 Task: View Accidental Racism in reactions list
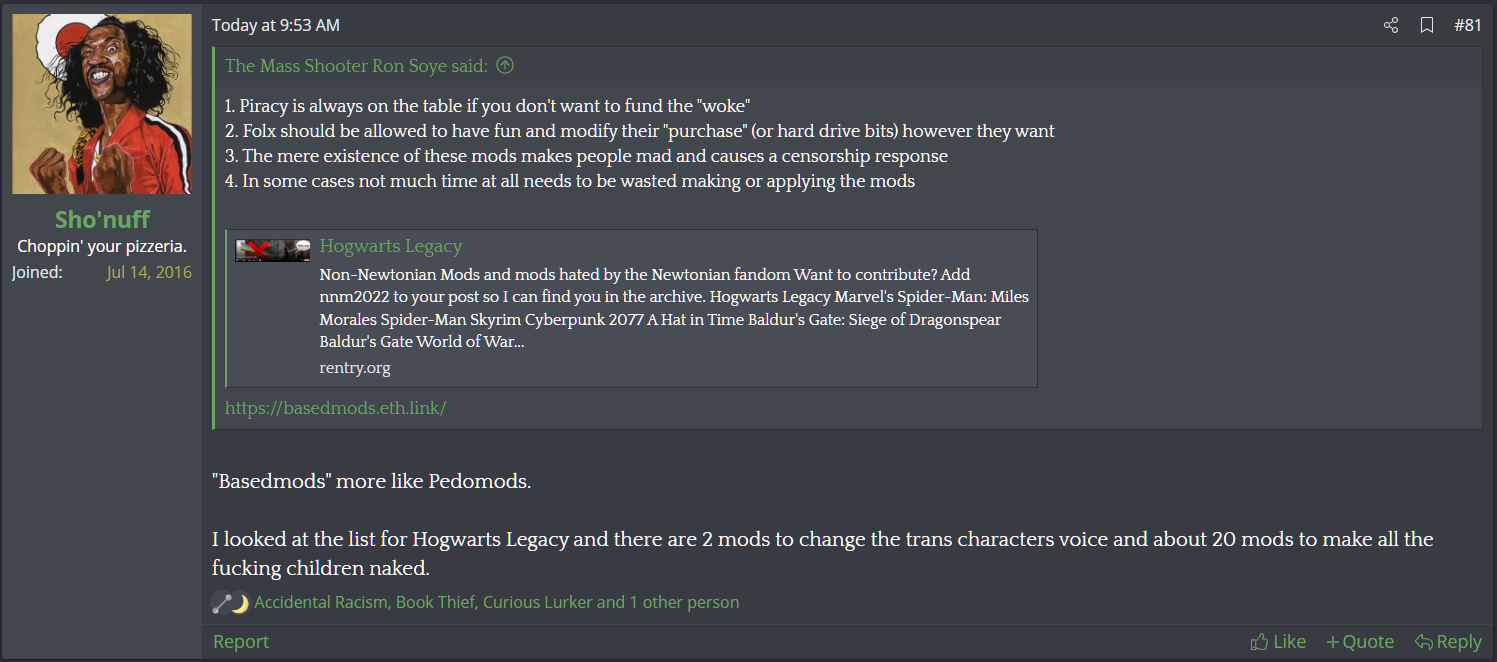pos(322,602)
